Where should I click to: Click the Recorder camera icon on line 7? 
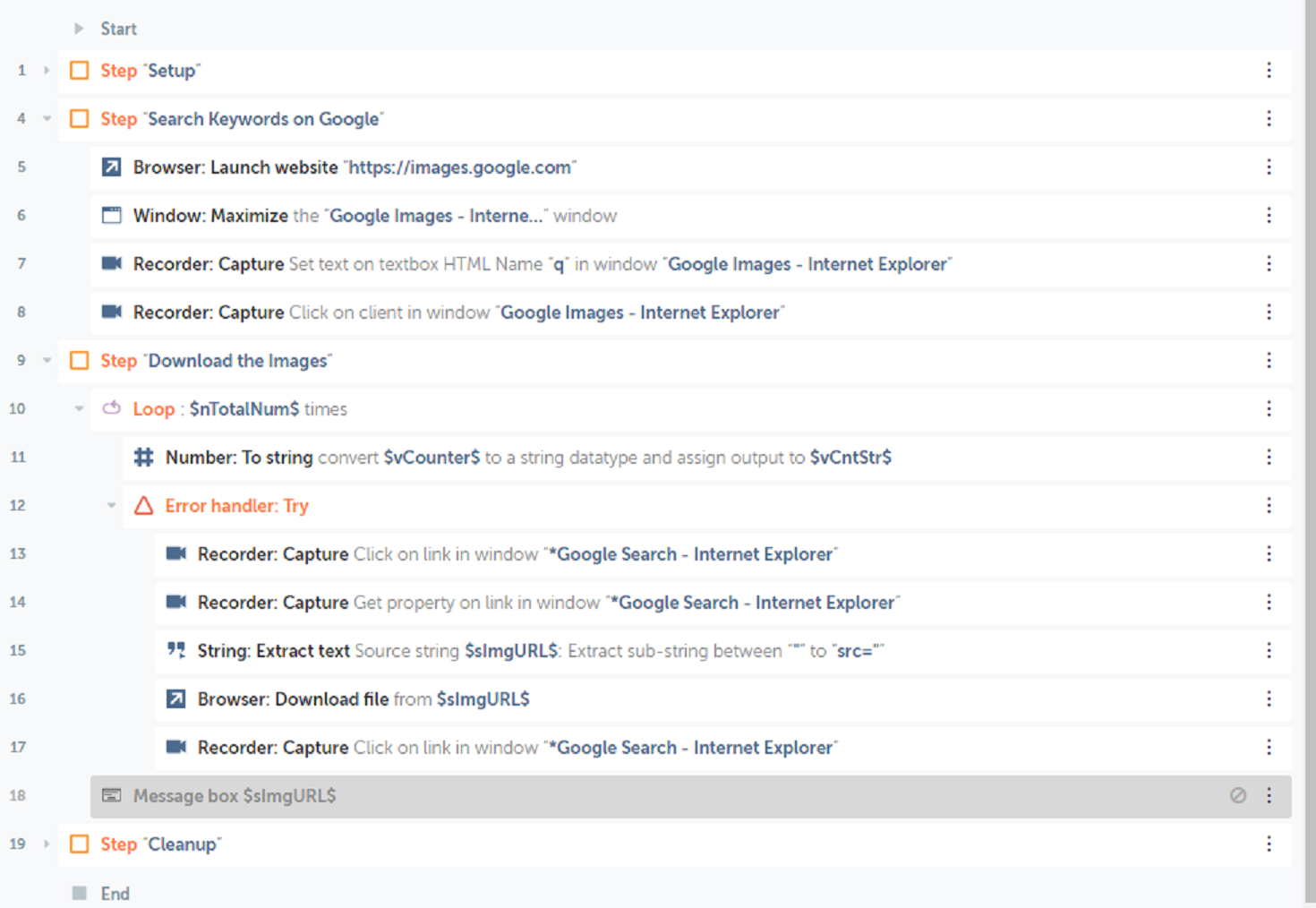111,264
